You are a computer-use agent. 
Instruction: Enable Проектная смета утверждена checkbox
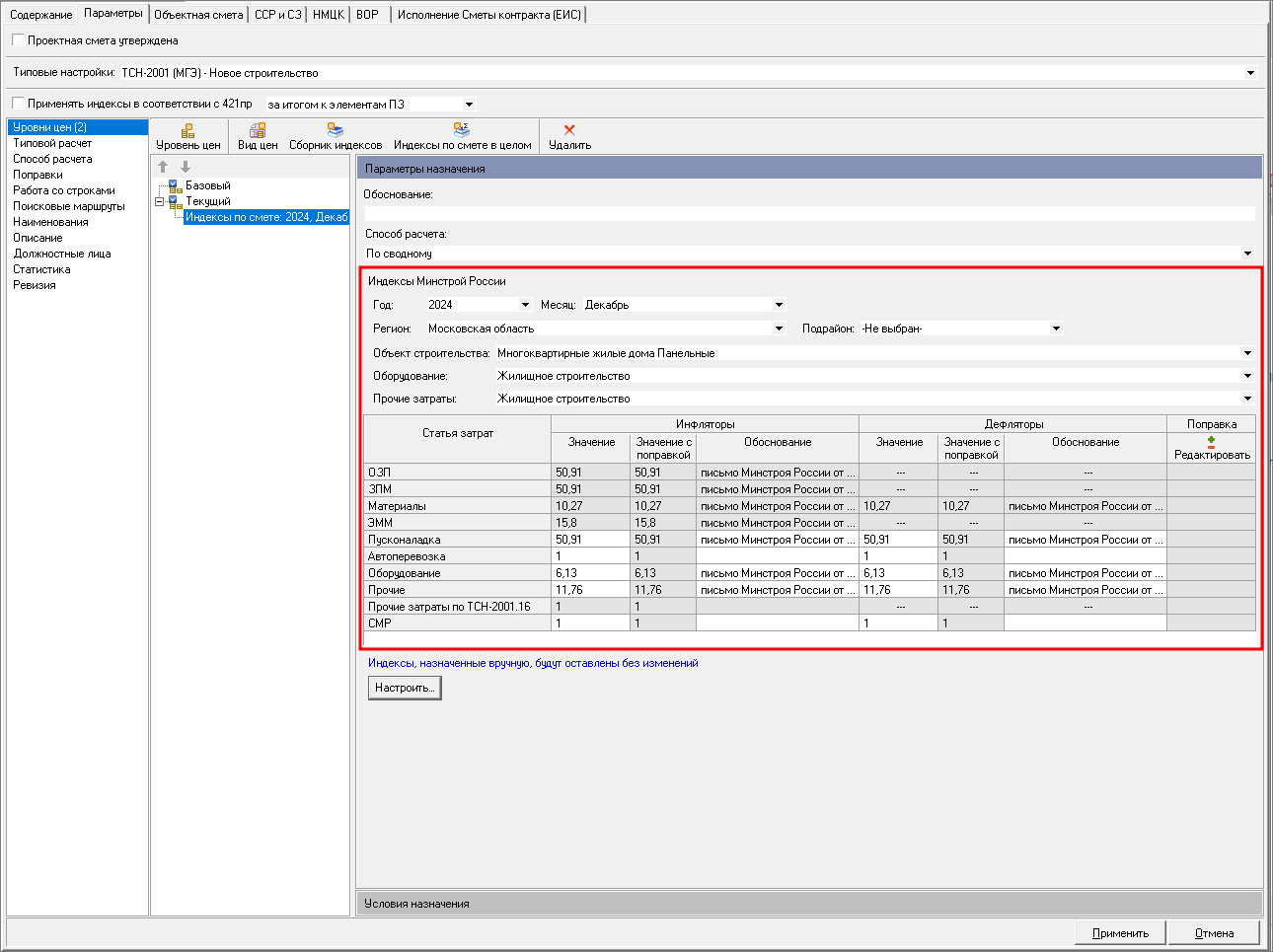coord(18,40)
